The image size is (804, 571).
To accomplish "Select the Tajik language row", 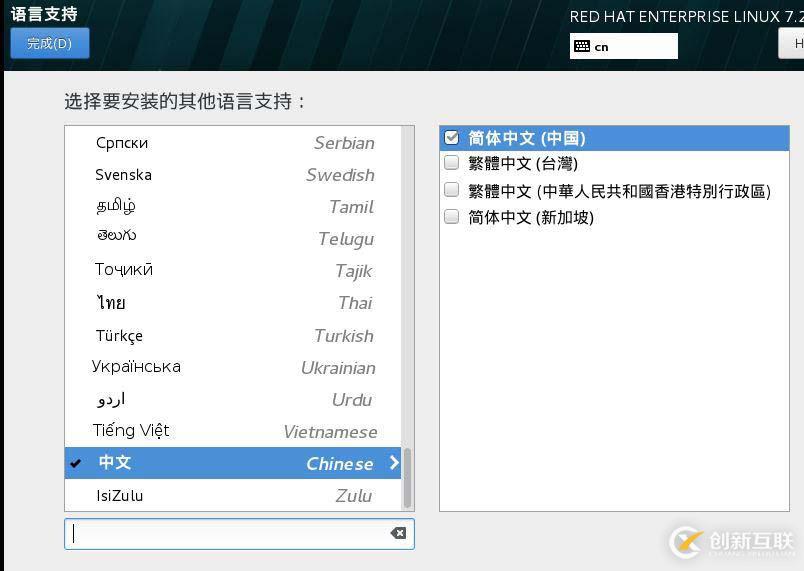I will [233, 270].
